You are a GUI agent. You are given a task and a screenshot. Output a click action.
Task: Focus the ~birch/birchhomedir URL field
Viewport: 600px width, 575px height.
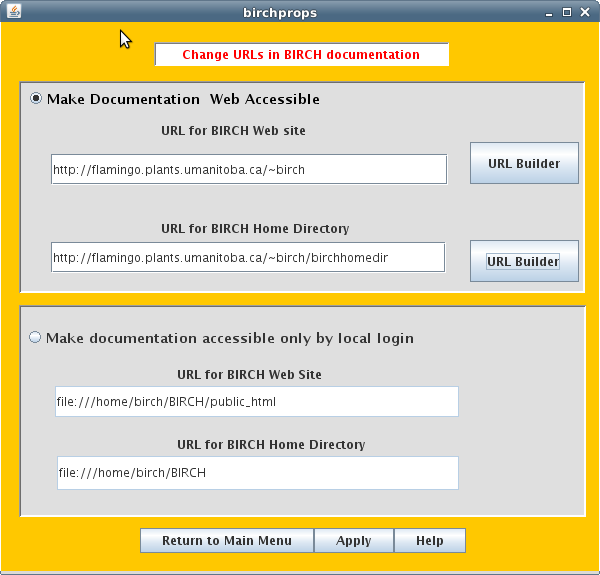(x=247, y=258)
